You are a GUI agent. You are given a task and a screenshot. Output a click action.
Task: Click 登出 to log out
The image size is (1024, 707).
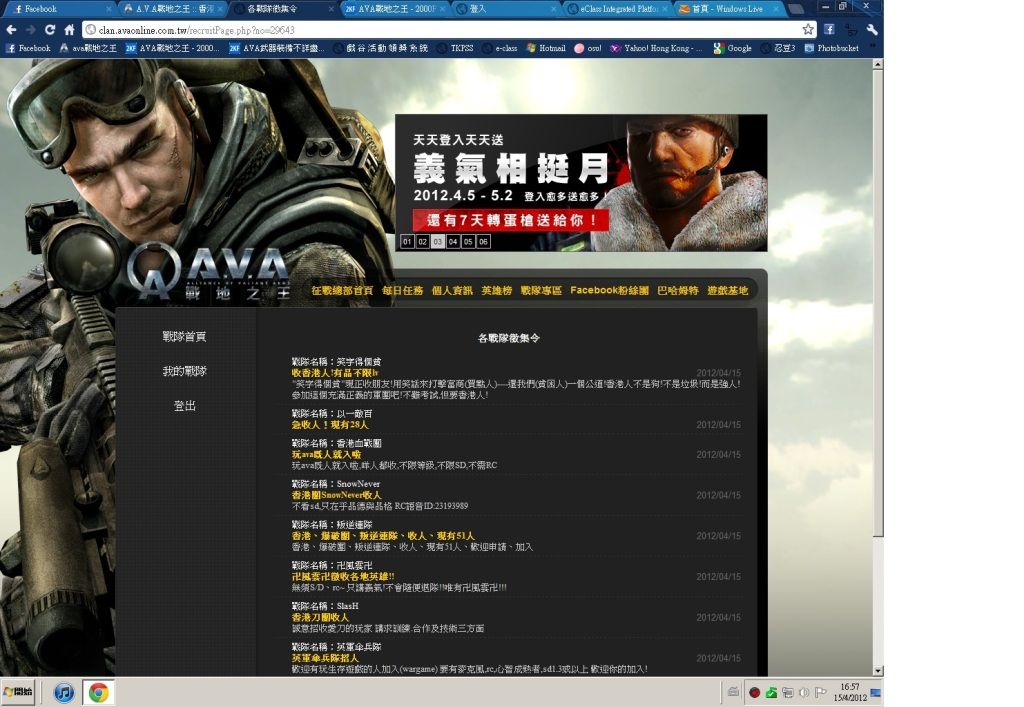click(184, 405)
